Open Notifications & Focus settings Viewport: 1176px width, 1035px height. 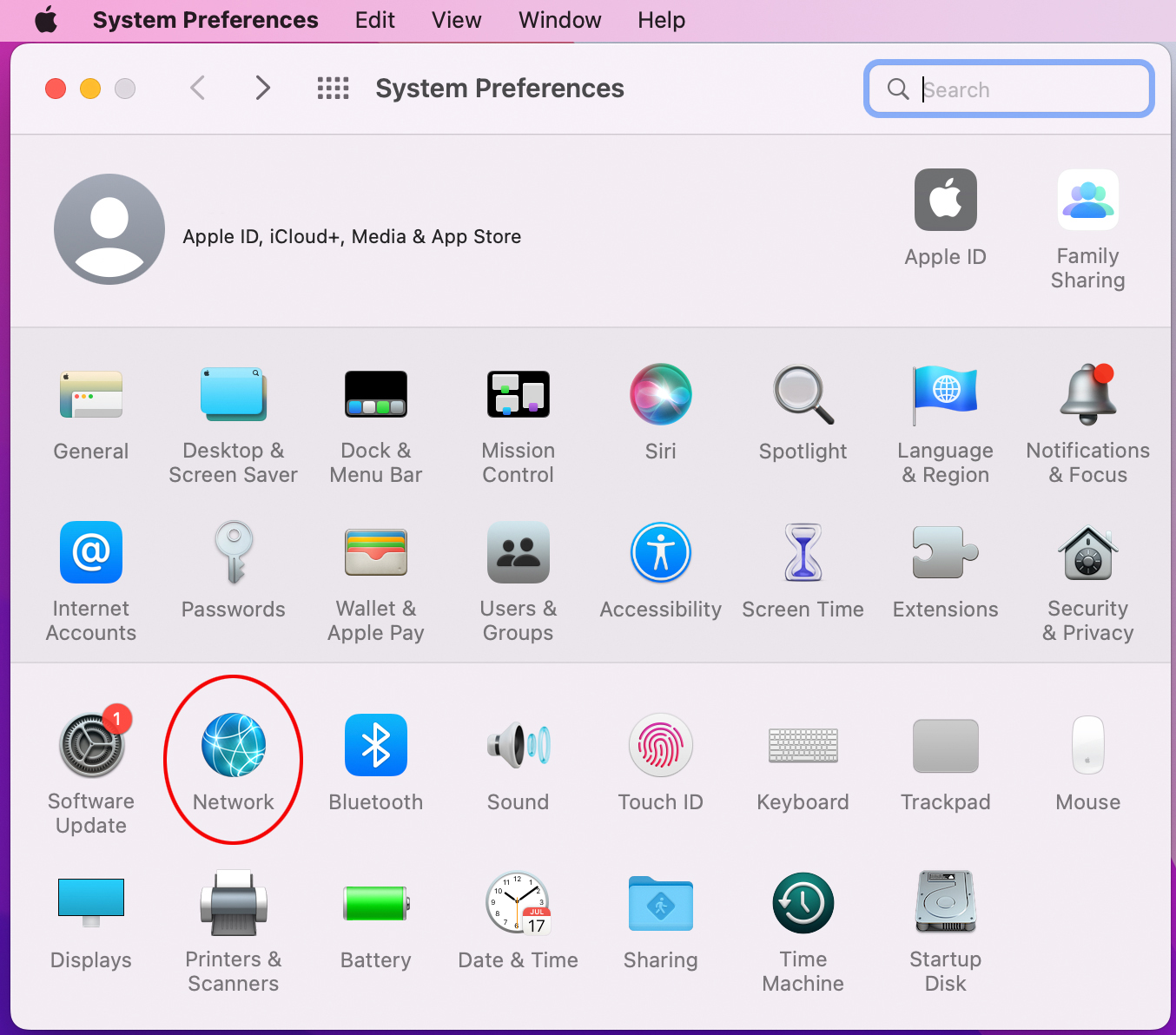[1087, 394]
